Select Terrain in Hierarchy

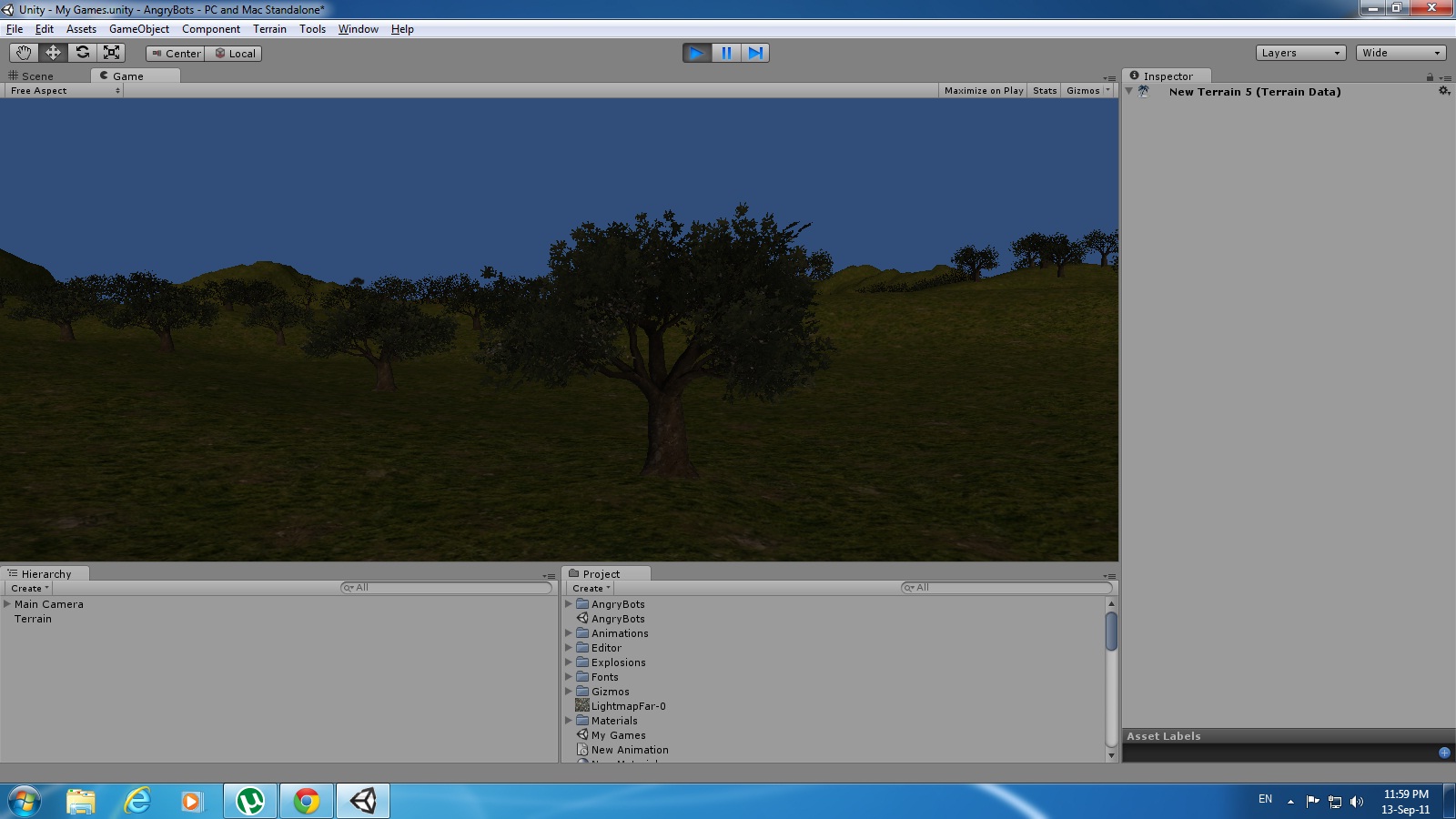pos(33,619)
